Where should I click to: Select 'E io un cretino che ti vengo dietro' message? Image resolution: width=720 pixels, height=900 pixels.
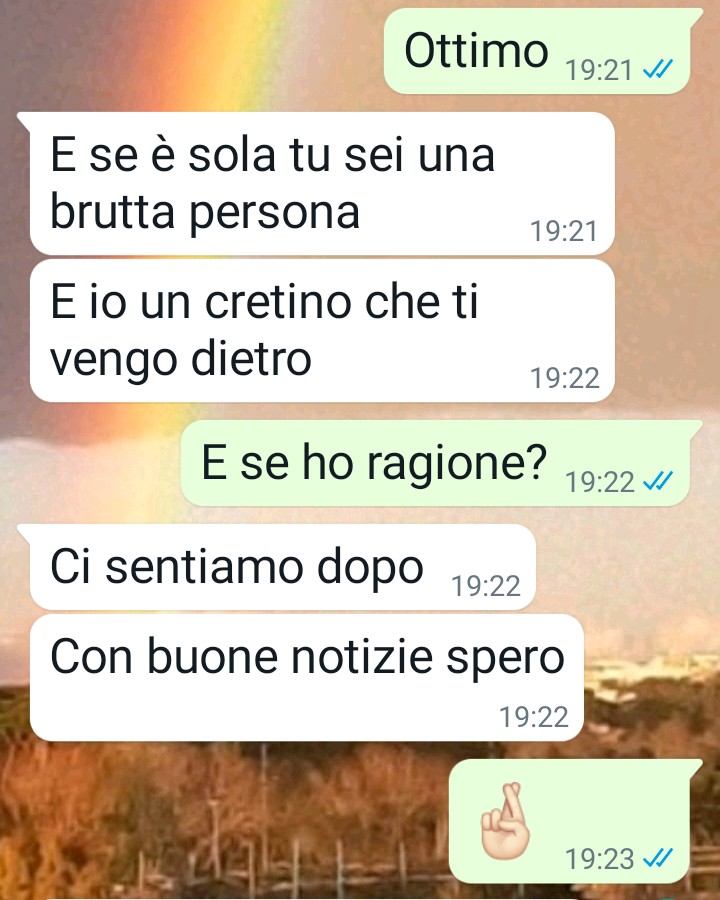322,331
